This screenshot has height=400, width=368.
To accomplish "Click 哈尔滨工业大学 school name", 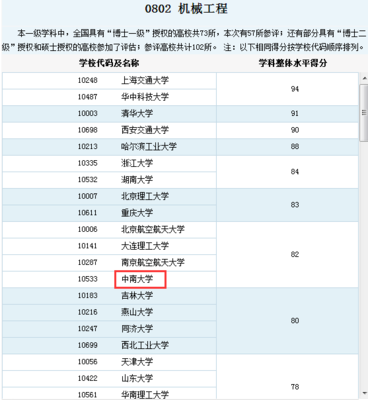I will click(x=149, y=147).
